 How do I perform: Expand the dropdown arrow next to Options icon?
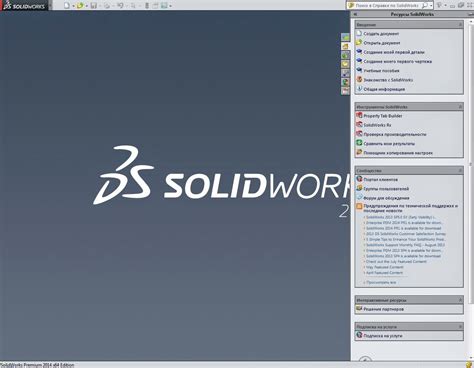tap(170, 6)
